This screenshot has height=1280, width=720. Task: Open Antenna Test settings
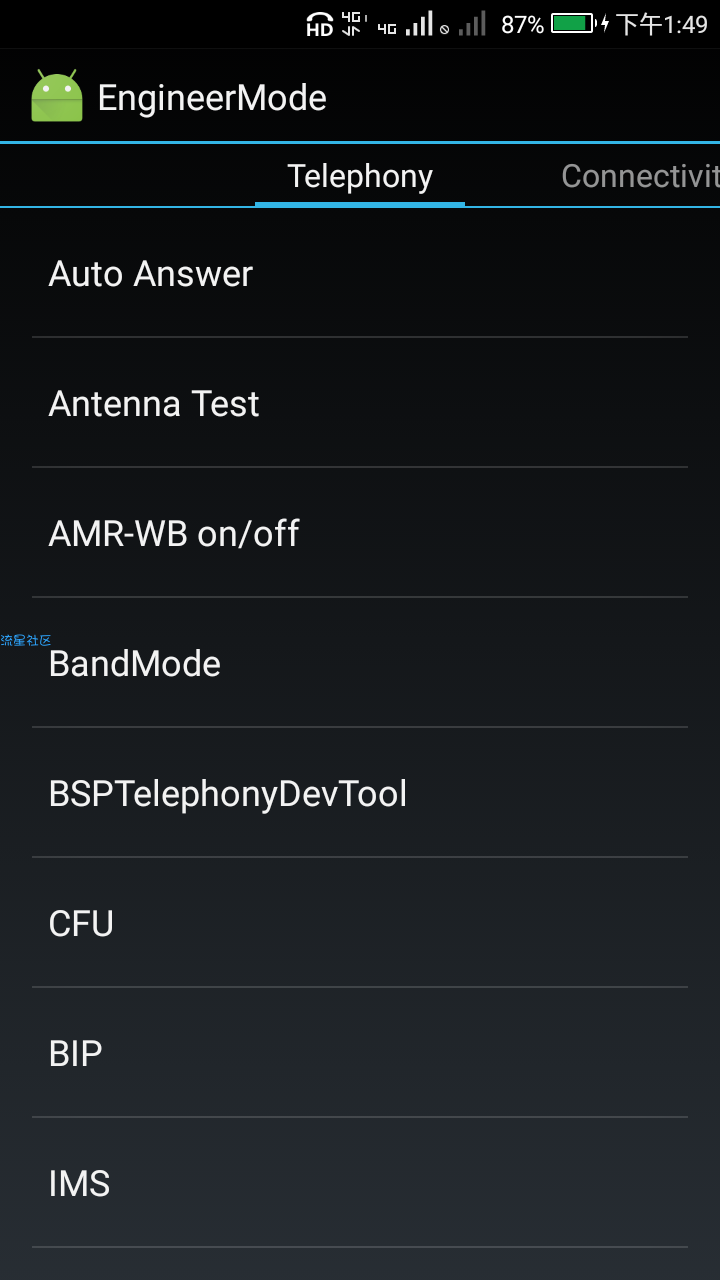(360, 403)
